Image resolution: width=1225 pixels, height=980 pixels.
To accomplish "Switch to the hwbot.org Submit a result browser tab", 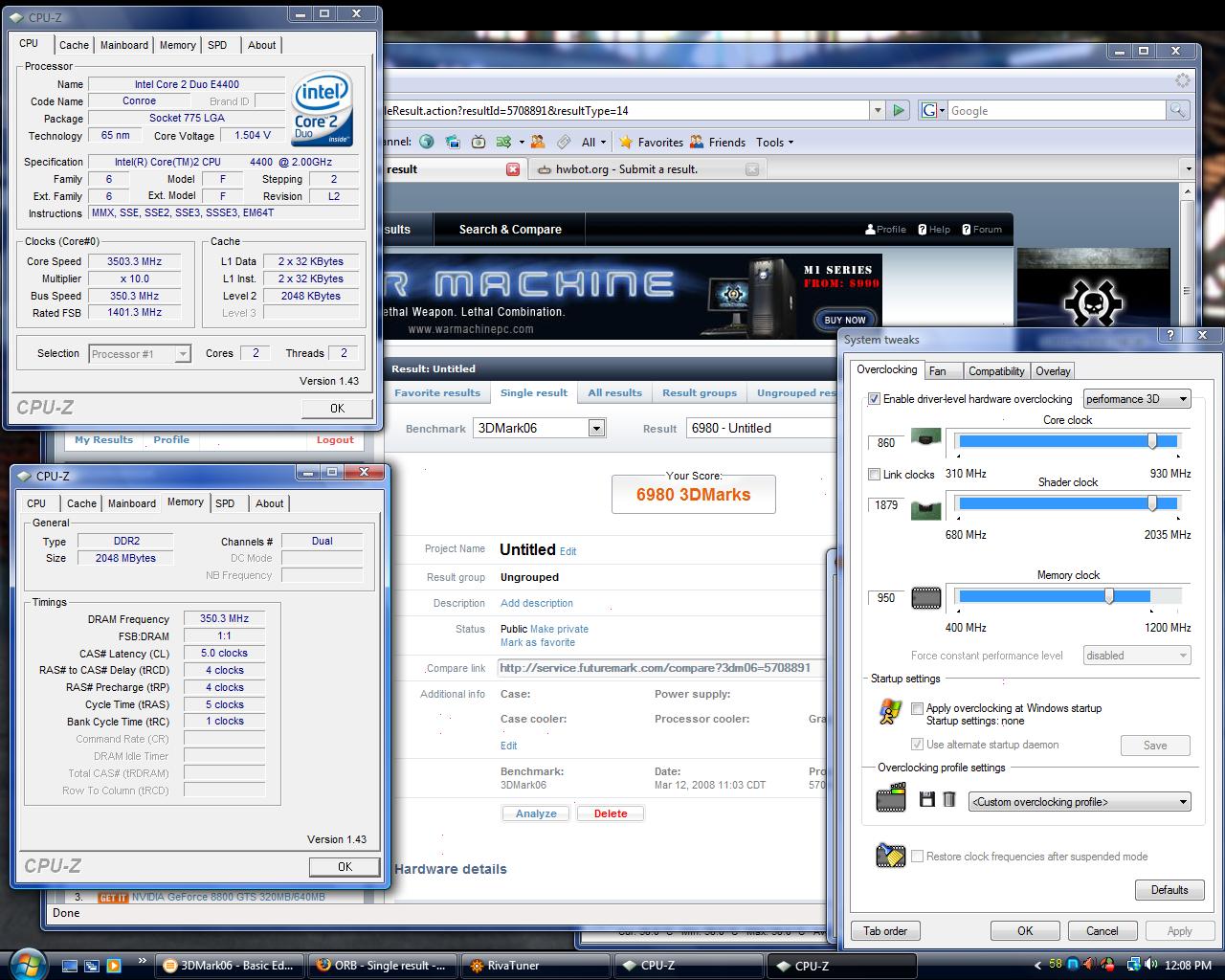I will click(x=646, y=169).
